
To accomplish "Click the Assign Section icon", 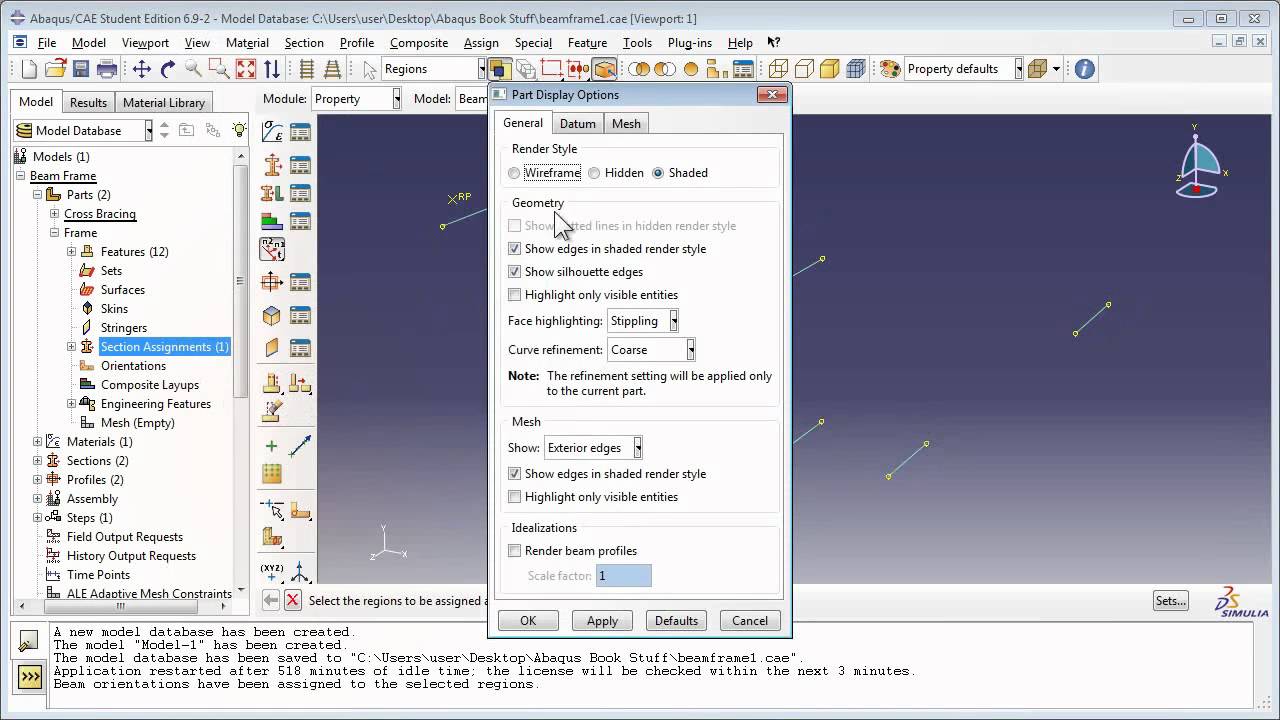I will point(272,193).
